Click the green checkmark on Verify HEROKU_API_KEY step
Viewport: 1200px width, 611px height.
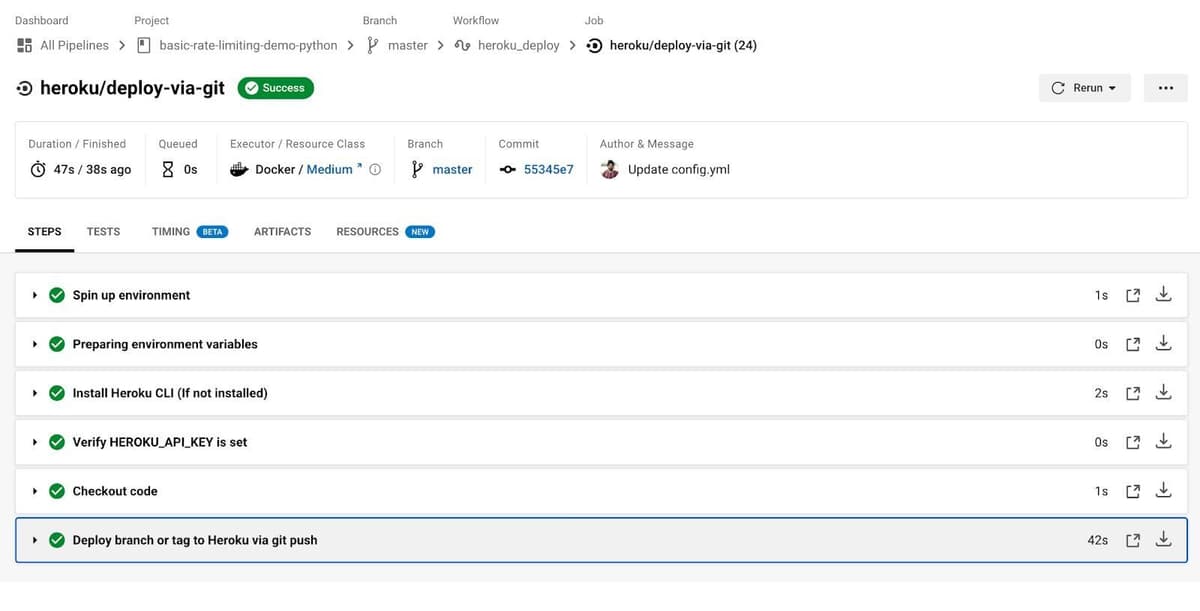(x=57, y=441)
